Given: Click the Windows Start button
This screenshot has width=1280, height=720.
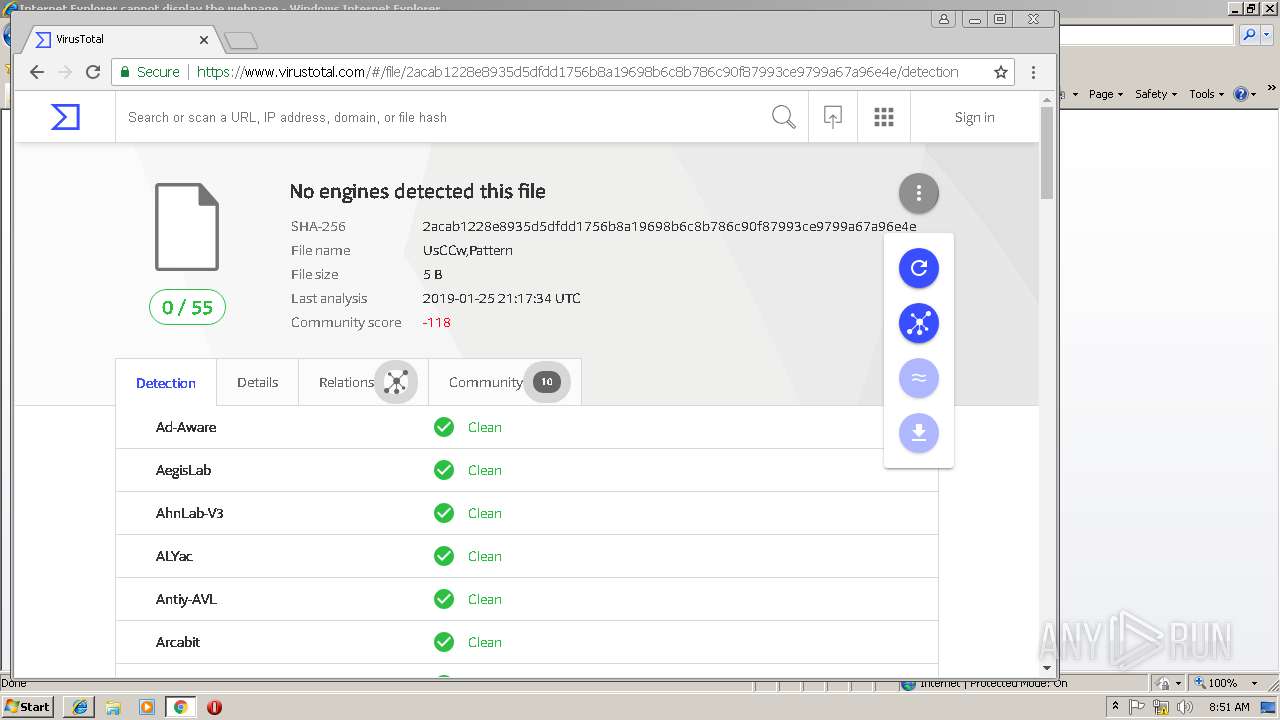Looking at the screenshot, I should coord(28,706).
